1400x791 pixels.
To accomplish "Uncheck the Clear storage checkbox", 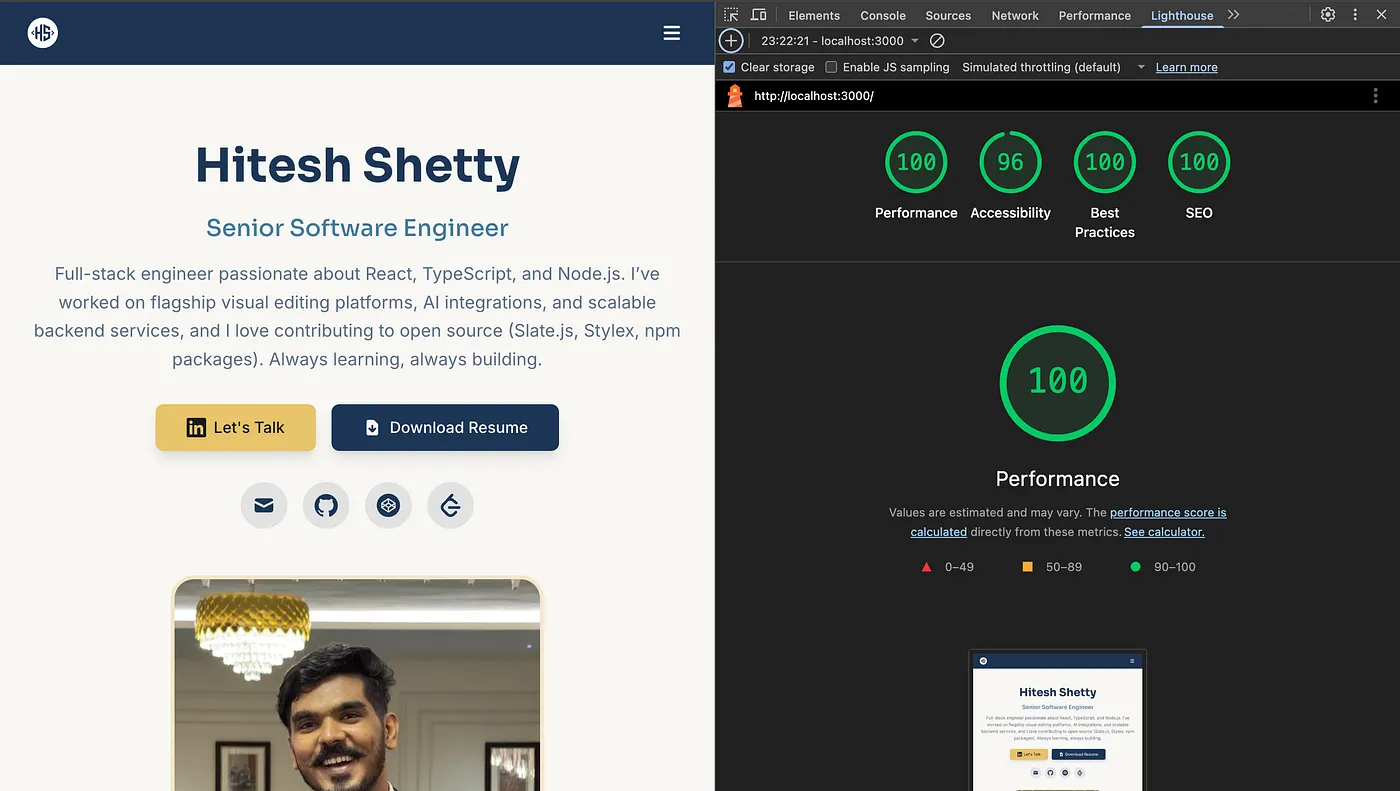I will click(729, 67).
